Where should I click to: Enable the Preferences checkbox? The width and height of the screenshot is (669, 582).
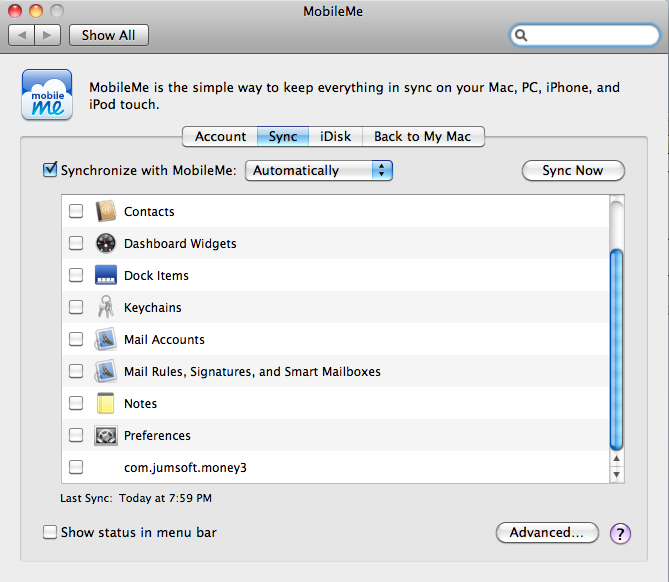76,435
